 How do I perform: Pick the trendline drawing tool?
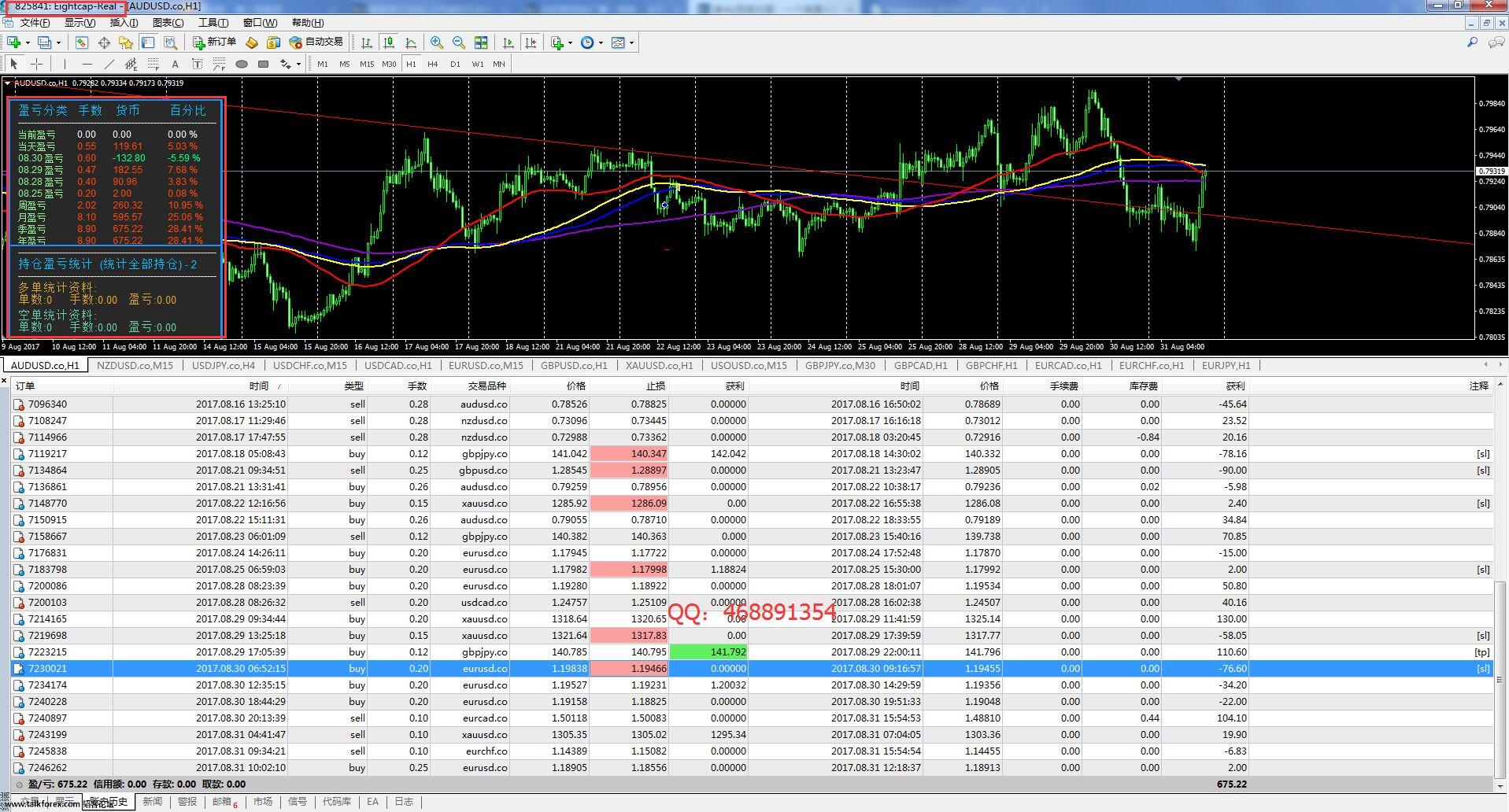coord(109,64)
